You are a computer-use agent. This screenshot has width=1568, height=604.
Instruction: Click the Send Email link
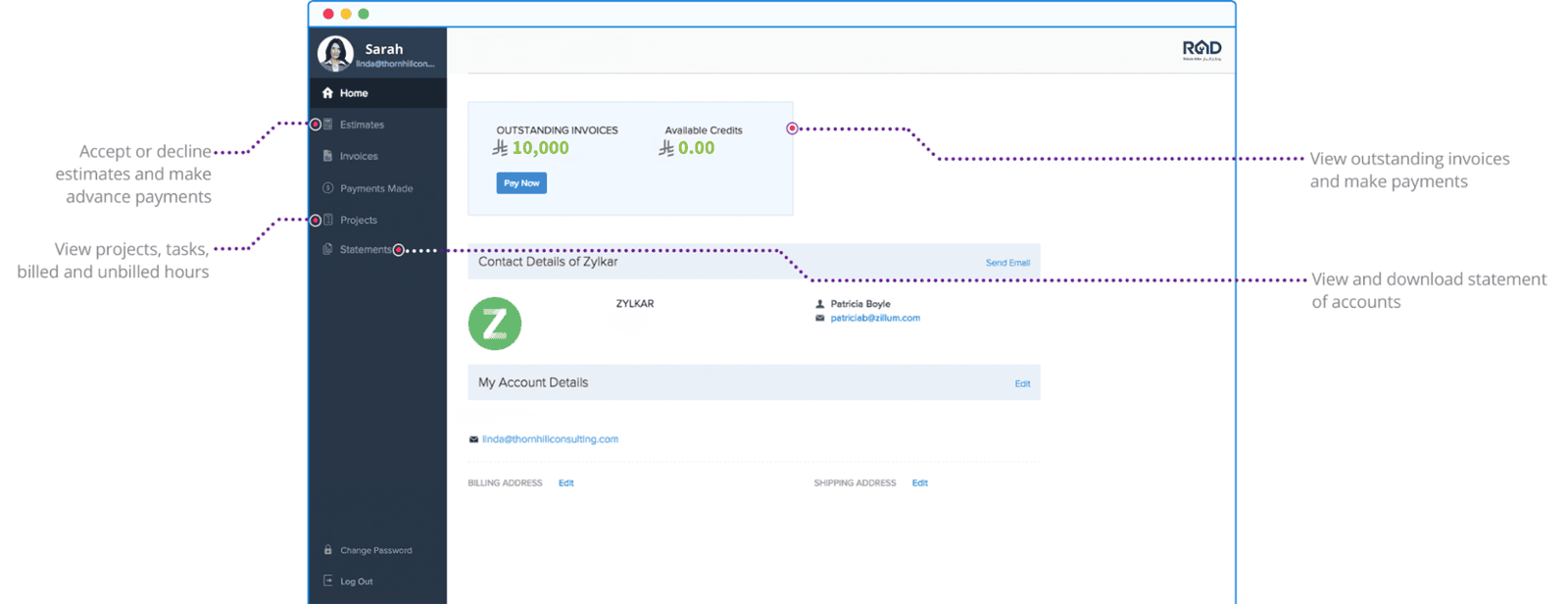[1007, 263]
